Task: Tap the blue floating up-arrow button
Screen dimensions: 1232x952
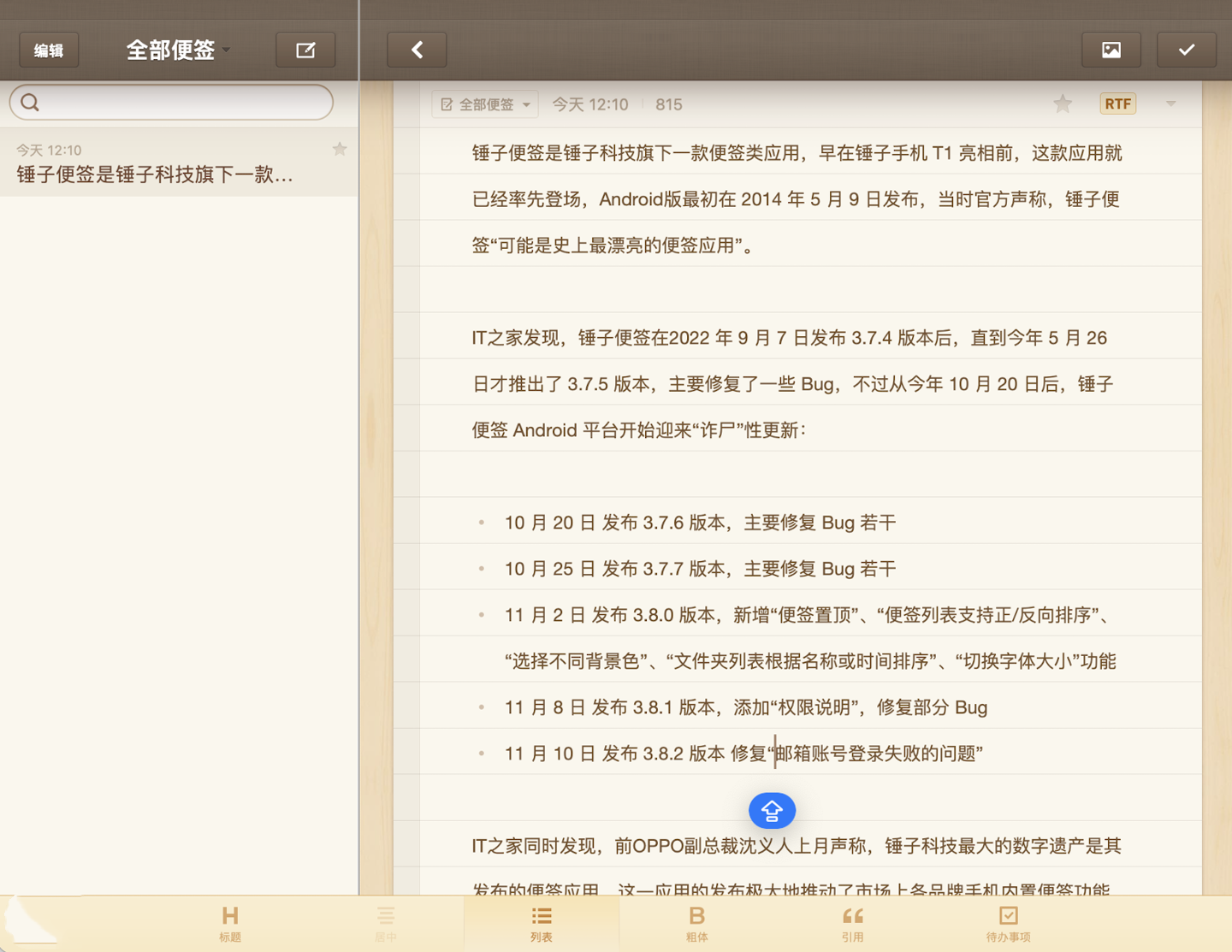Action: (772, 810)
